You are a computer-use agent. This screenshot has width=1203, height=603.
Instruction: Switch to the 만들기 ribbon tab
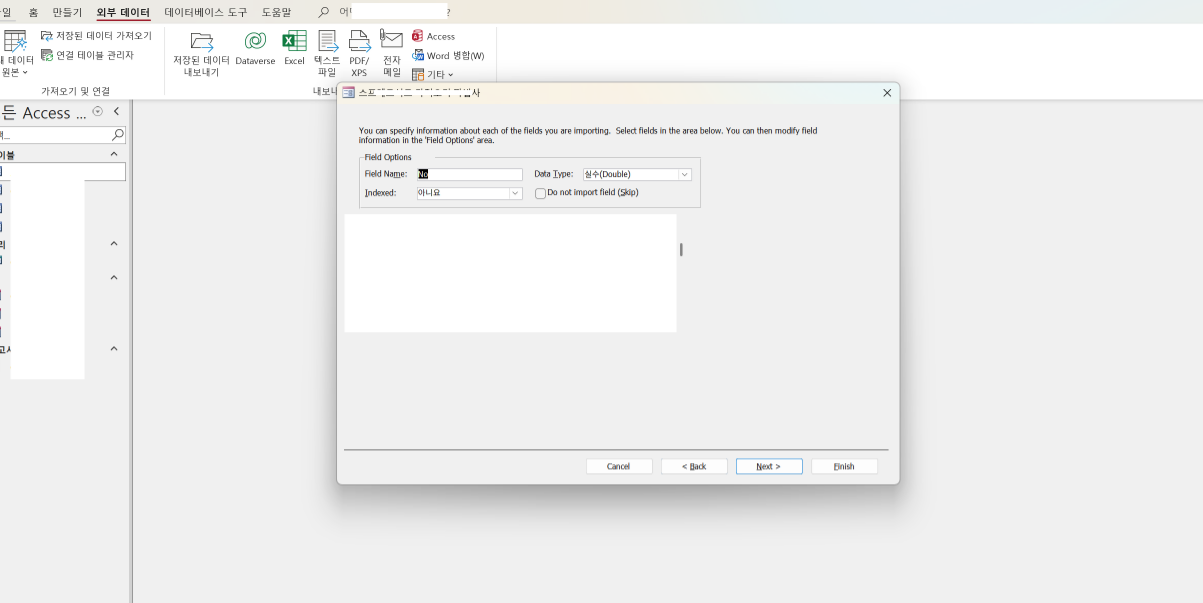click(68, 12)
